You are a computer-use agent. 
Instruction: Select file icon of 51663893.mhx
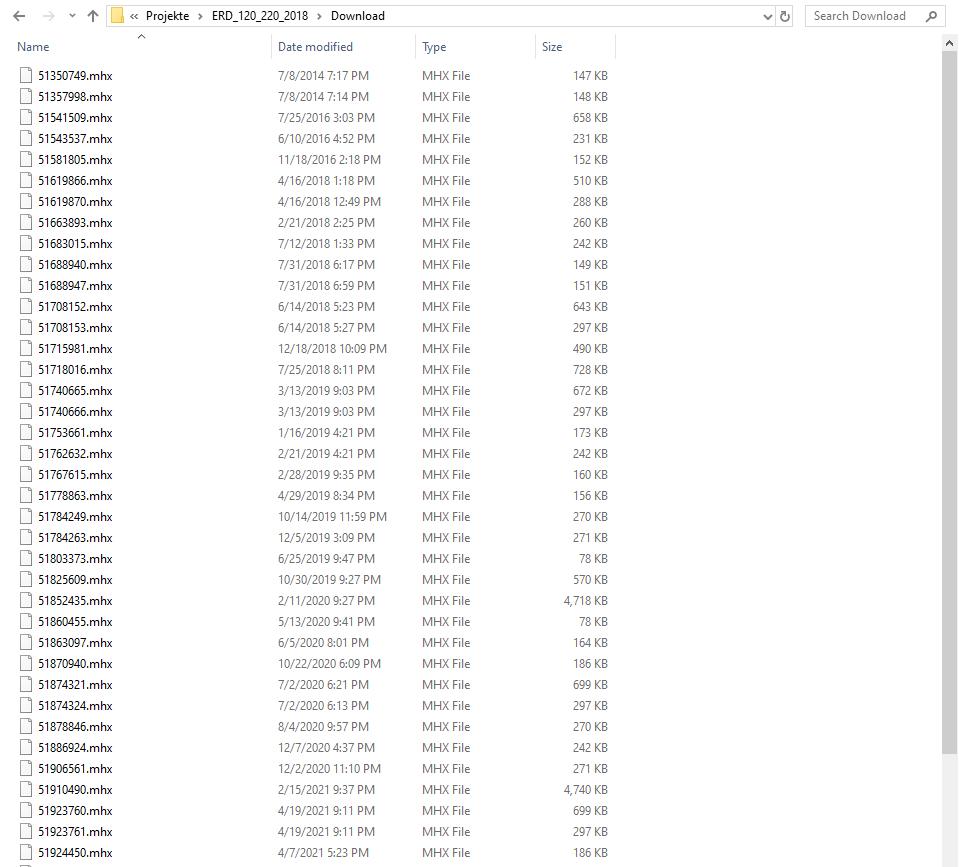(x=26, y=222)
